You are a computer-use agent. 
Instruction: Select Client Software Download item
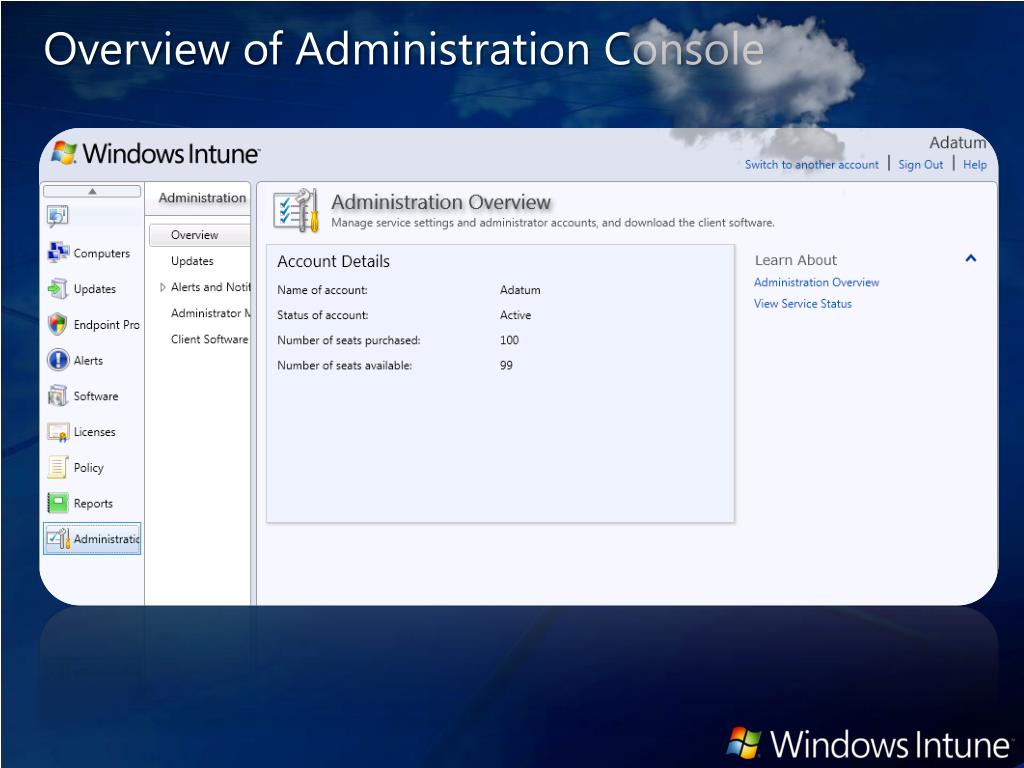point(210,339)
